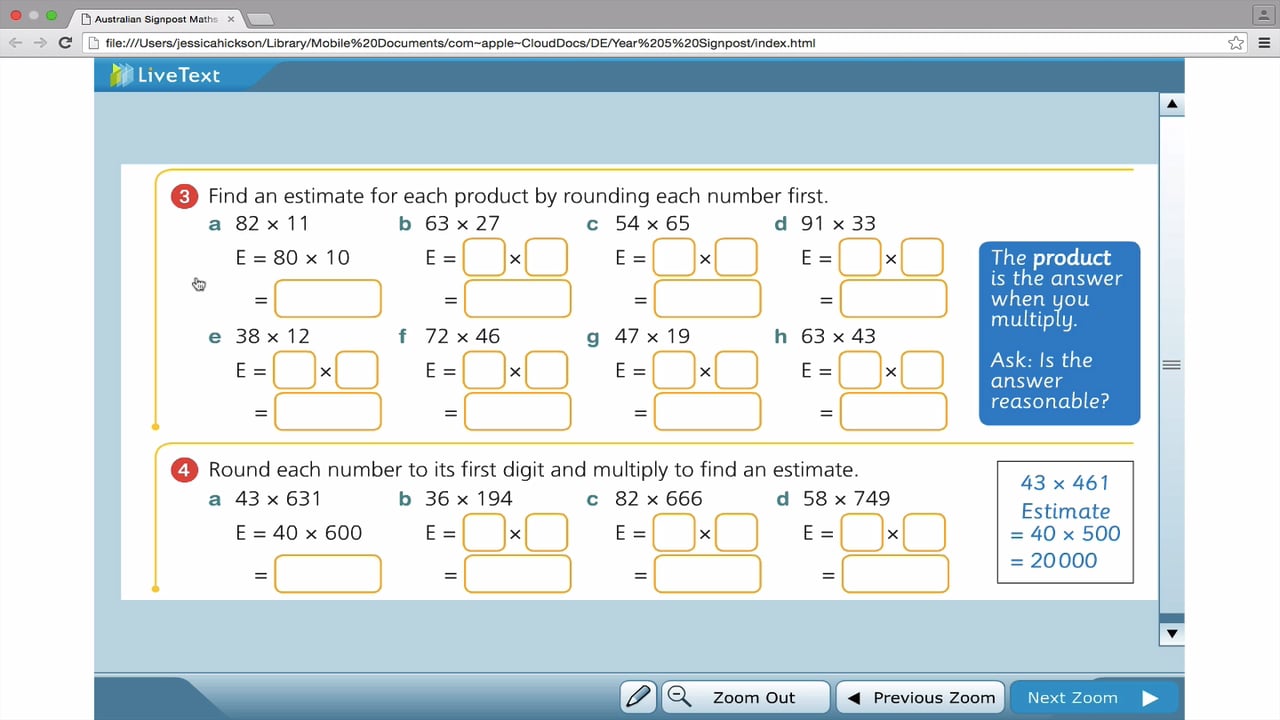1280x720 pixels.
Task: Click the answer box for 3d 91 × 33
Action: pyautogui.click(x=893, y=299)
